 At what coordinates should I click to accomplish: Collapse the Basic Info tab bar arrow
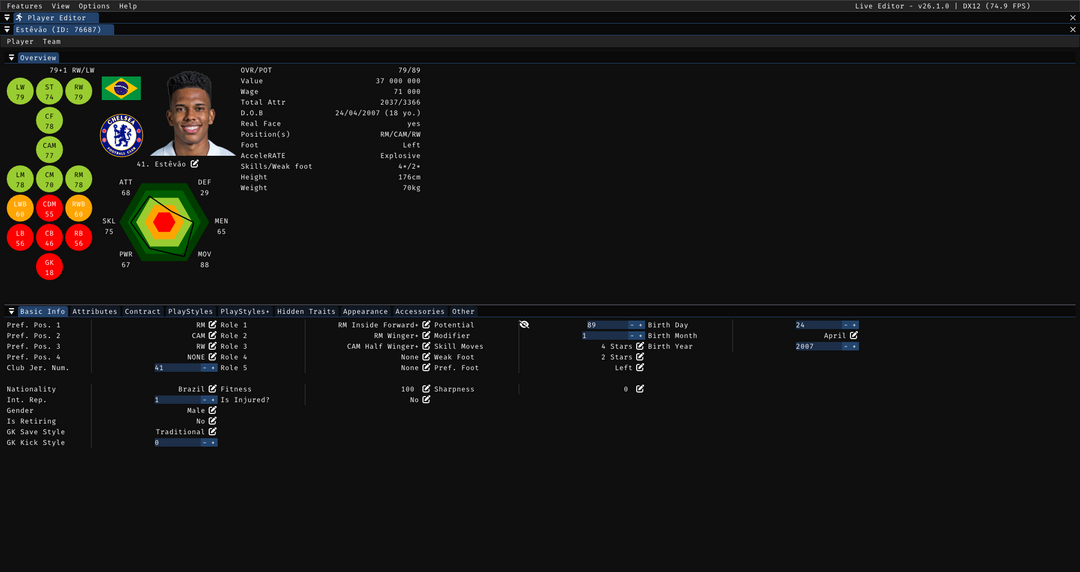(x=12, y=312)
